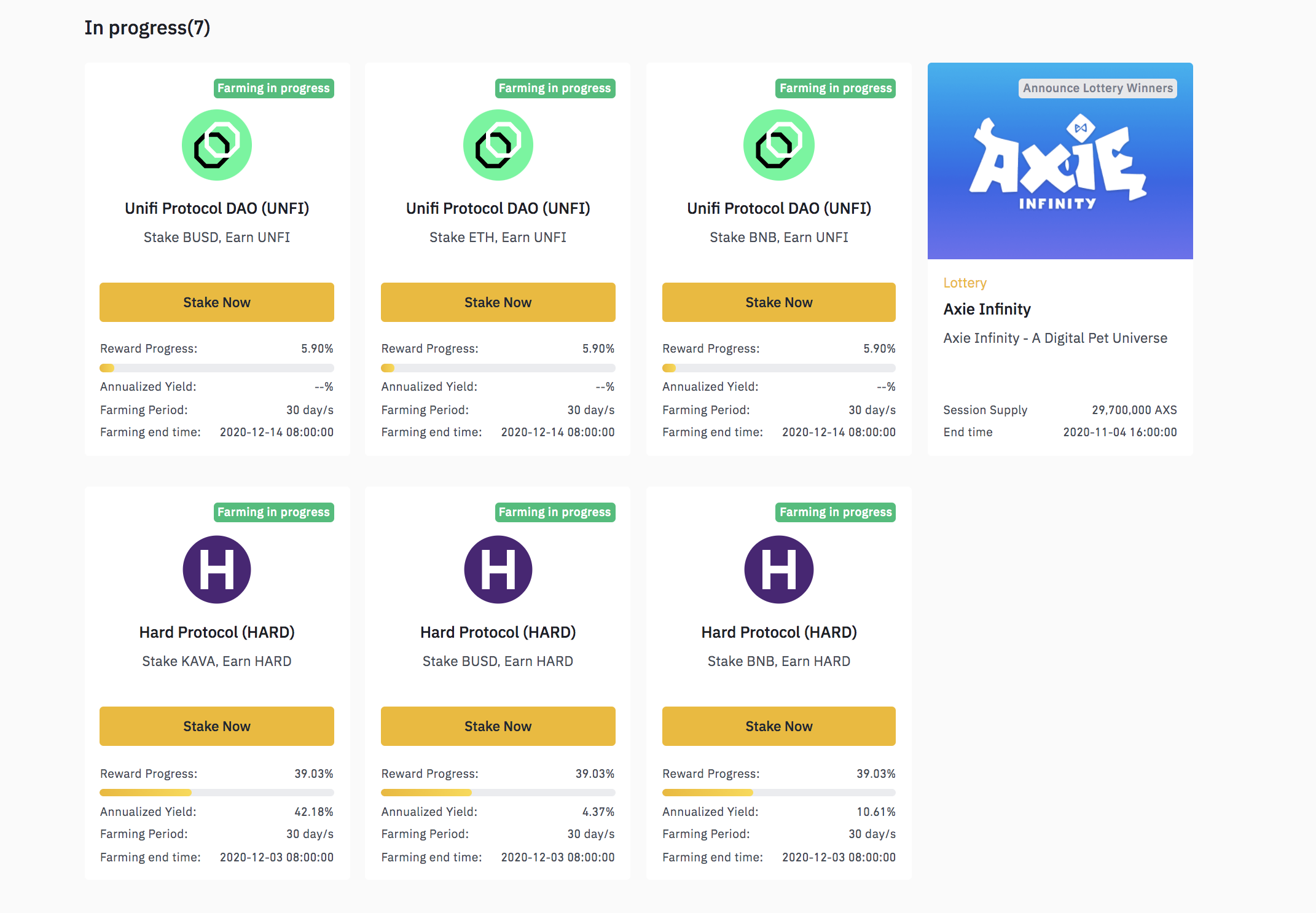Image resolution: width=1316 pixels, height=913 pixels.
Task: Click the 5.90% reward progress on UNFI BUSD card
Action: 317,348
